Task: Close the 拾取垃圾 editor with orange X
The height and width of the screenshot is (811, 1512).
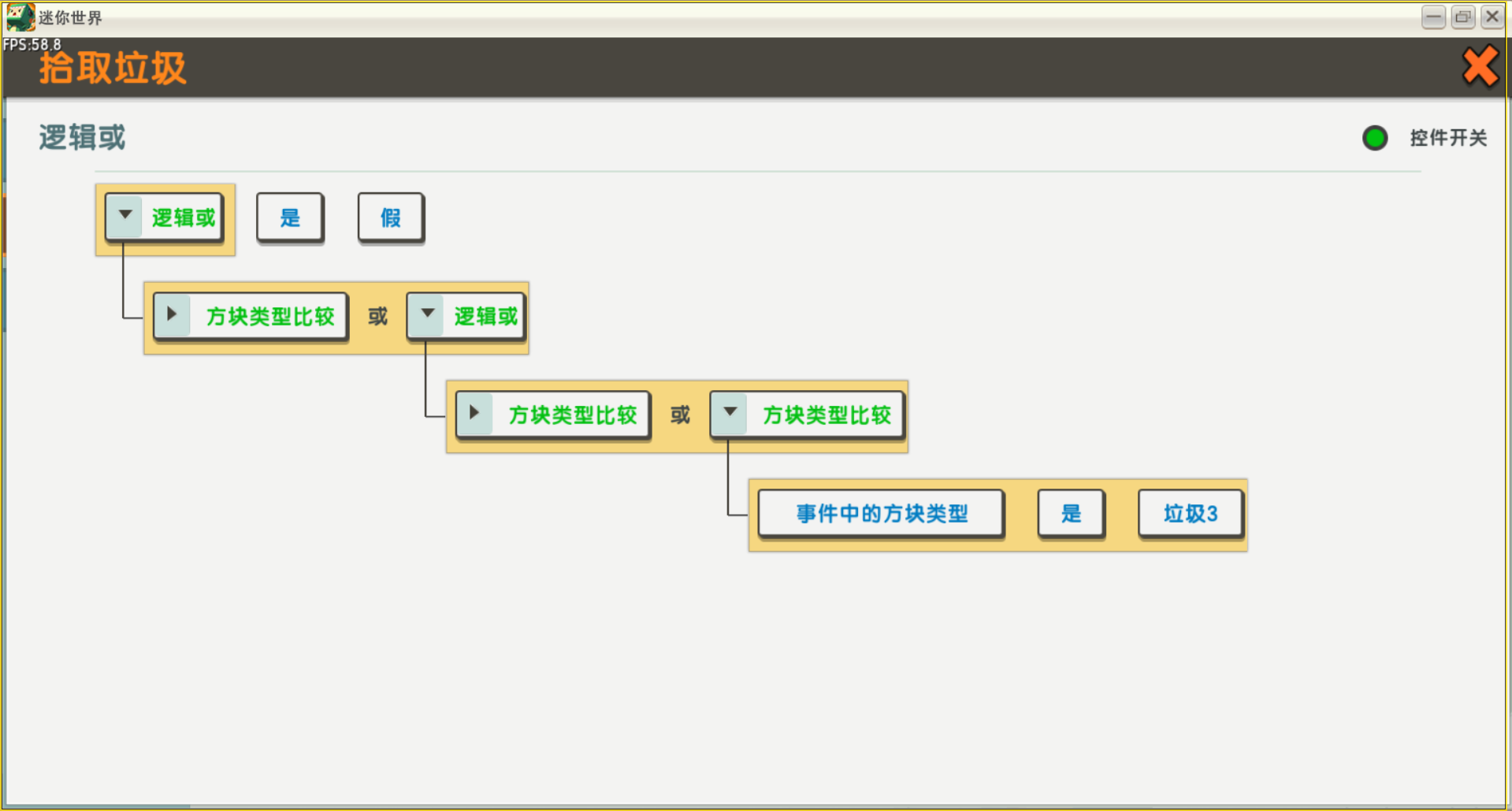Action: (x=1479, y=66)
